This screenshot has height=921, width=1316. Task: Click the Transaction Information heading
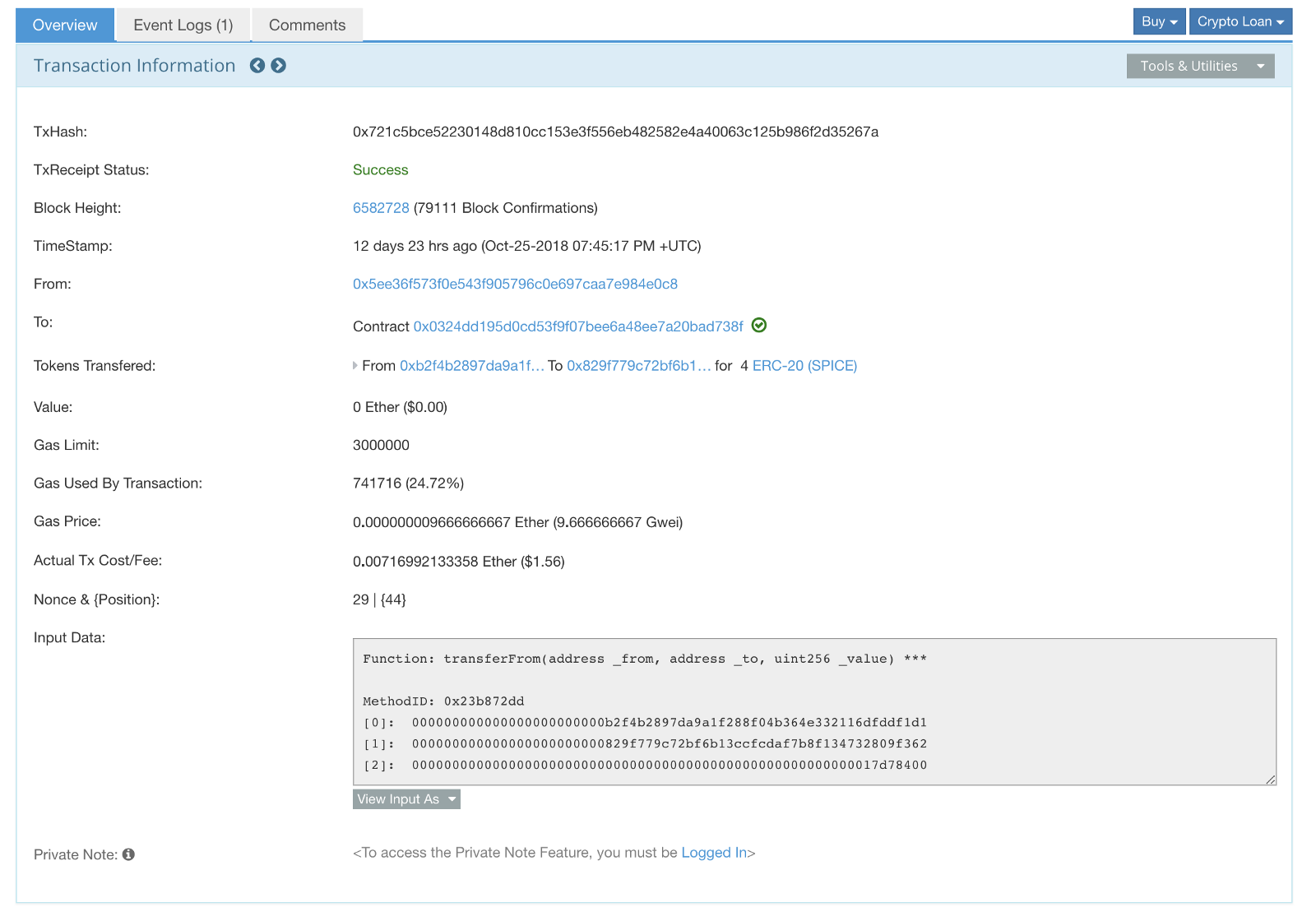point(134,66)
